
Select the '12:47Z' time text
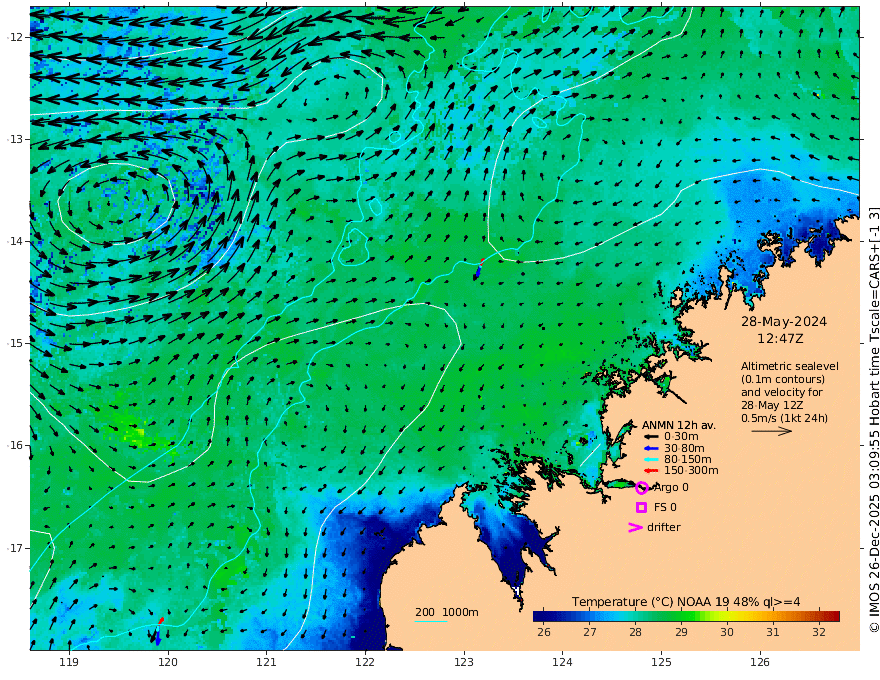pyautogui.click(x=780, y=339)
